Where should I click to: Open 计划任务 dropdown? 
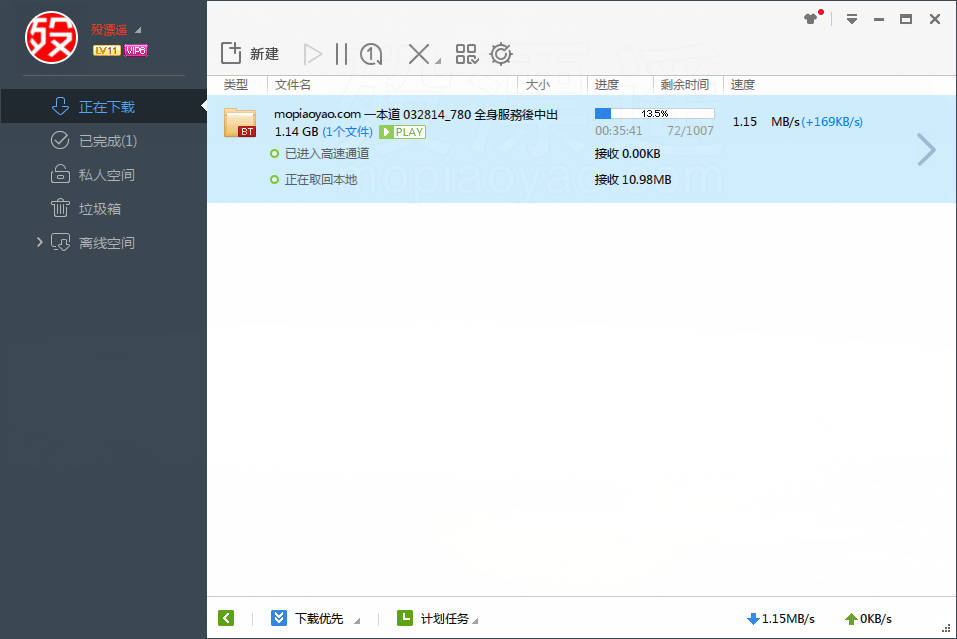475,621
